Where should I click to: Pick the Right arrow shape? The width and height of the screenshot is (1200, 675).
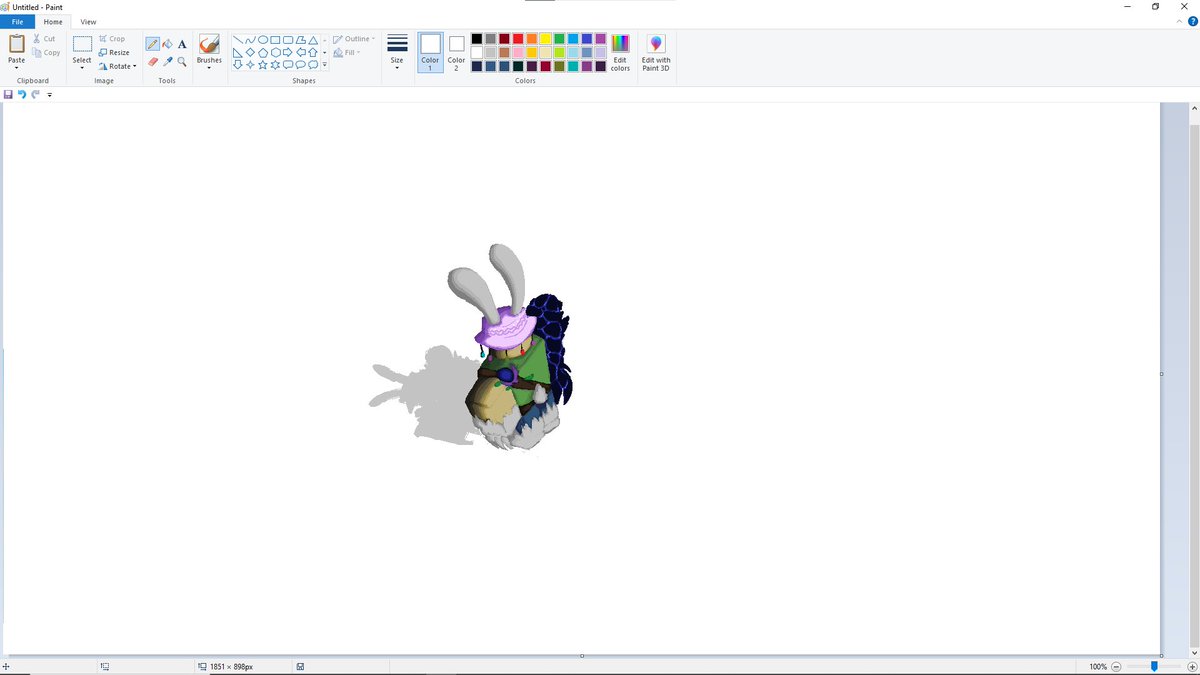288,52
